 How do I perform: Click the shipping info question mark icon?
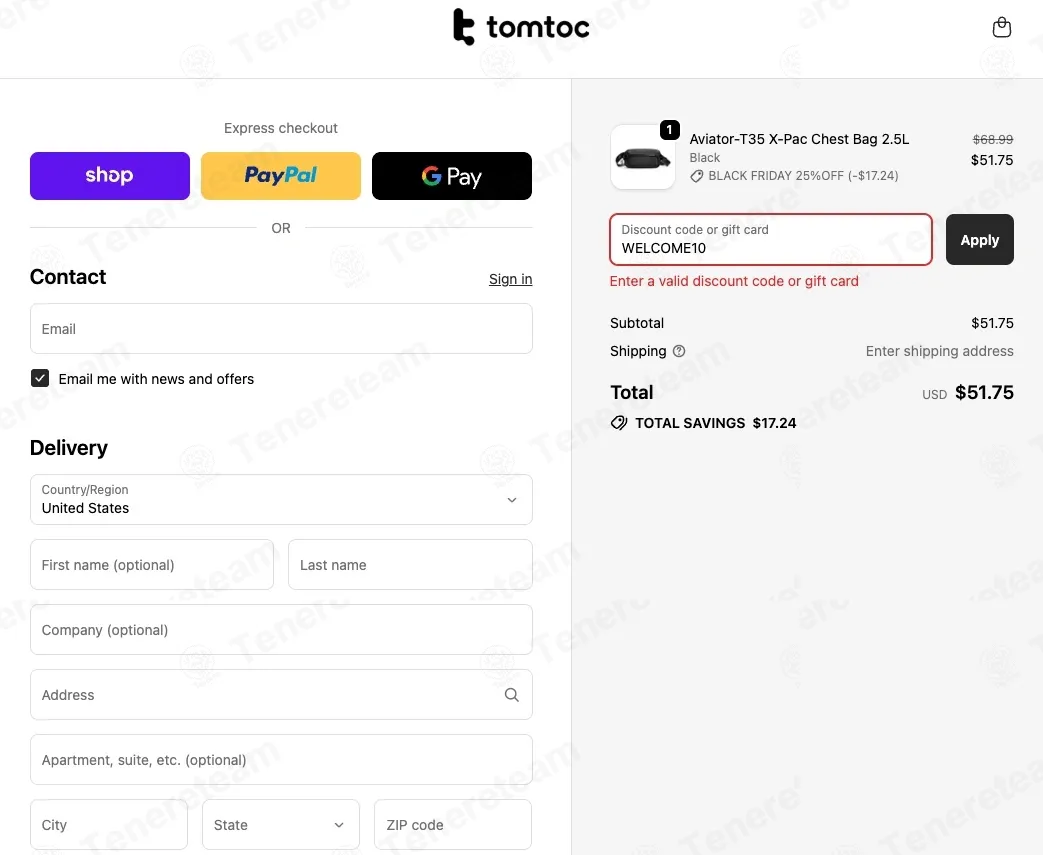[679, 351]
